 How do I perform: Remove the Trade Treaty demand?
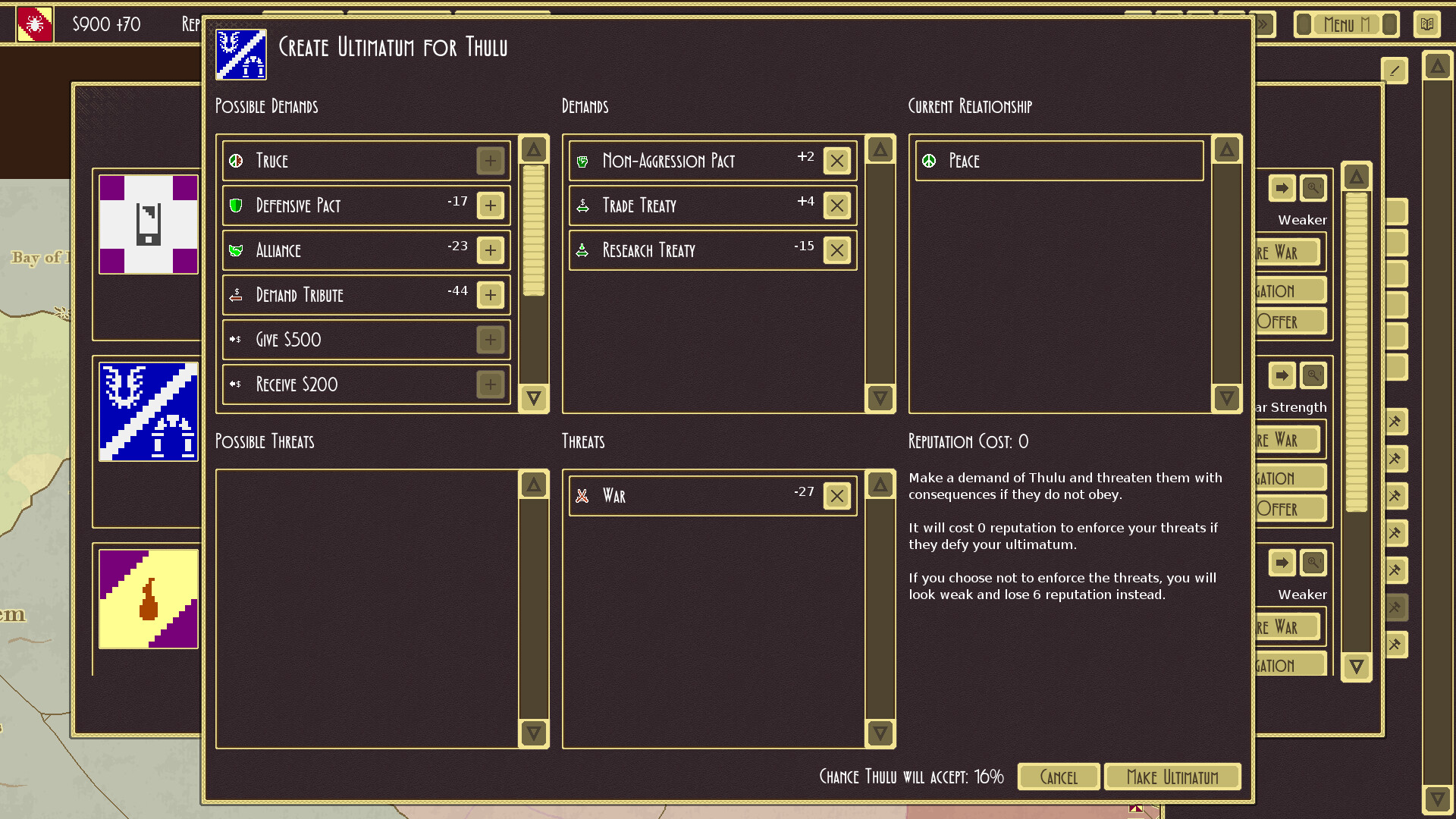pyautogui.click(x=837, y=206)
